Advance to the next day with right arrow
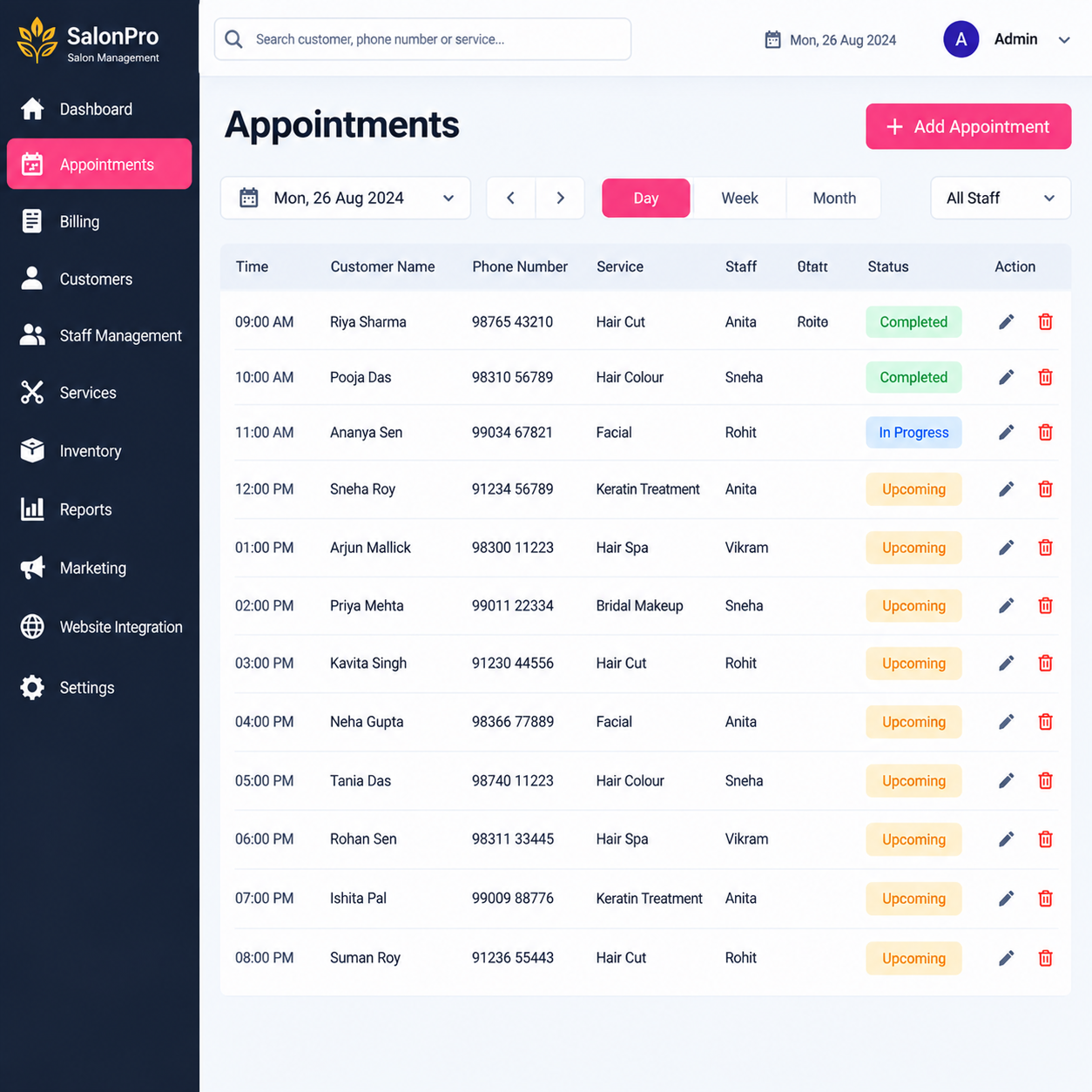This screenshot has height=1092, width=1092. pyautogui.click(x=560, y=199)
